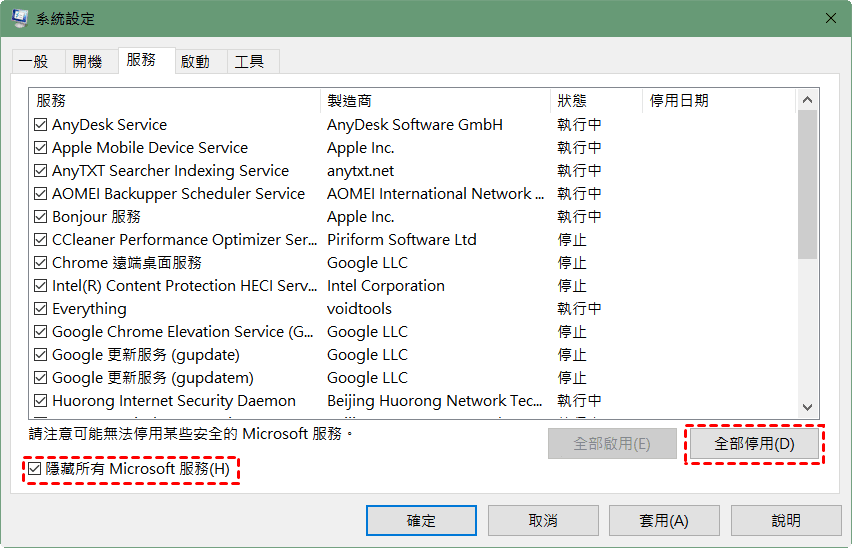
Task: Click the 全部停用(D) button
Action: (754, 444)
